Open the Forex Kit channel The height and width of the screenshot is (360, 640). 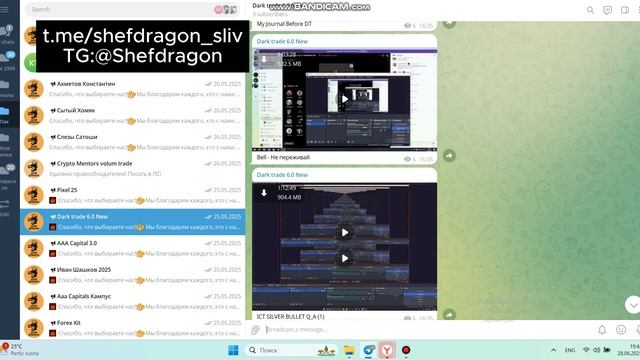133,328
